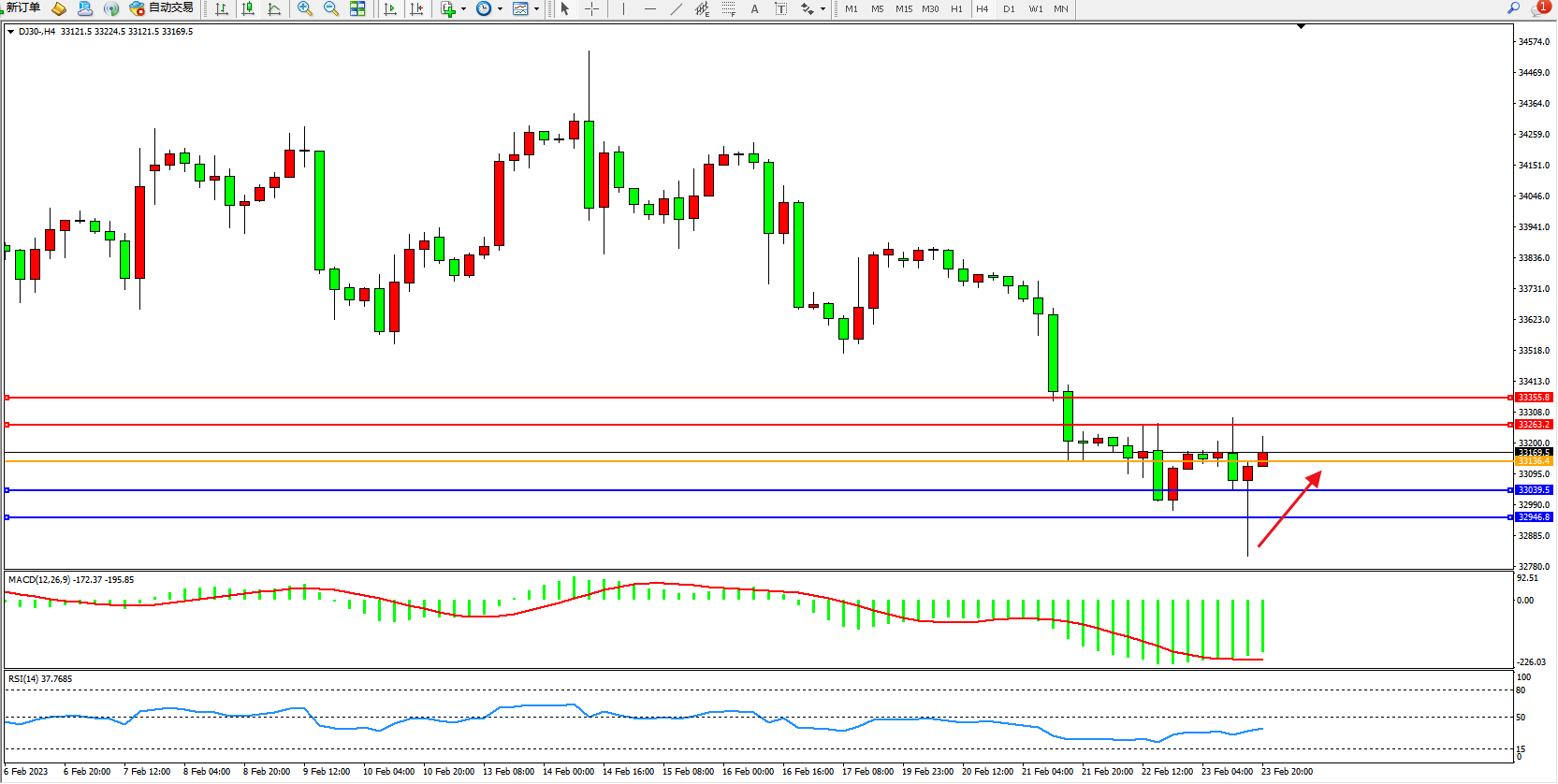Zoom out on the chart
1558x784 pixels.
pyautogui.click(x=331, y=9)
